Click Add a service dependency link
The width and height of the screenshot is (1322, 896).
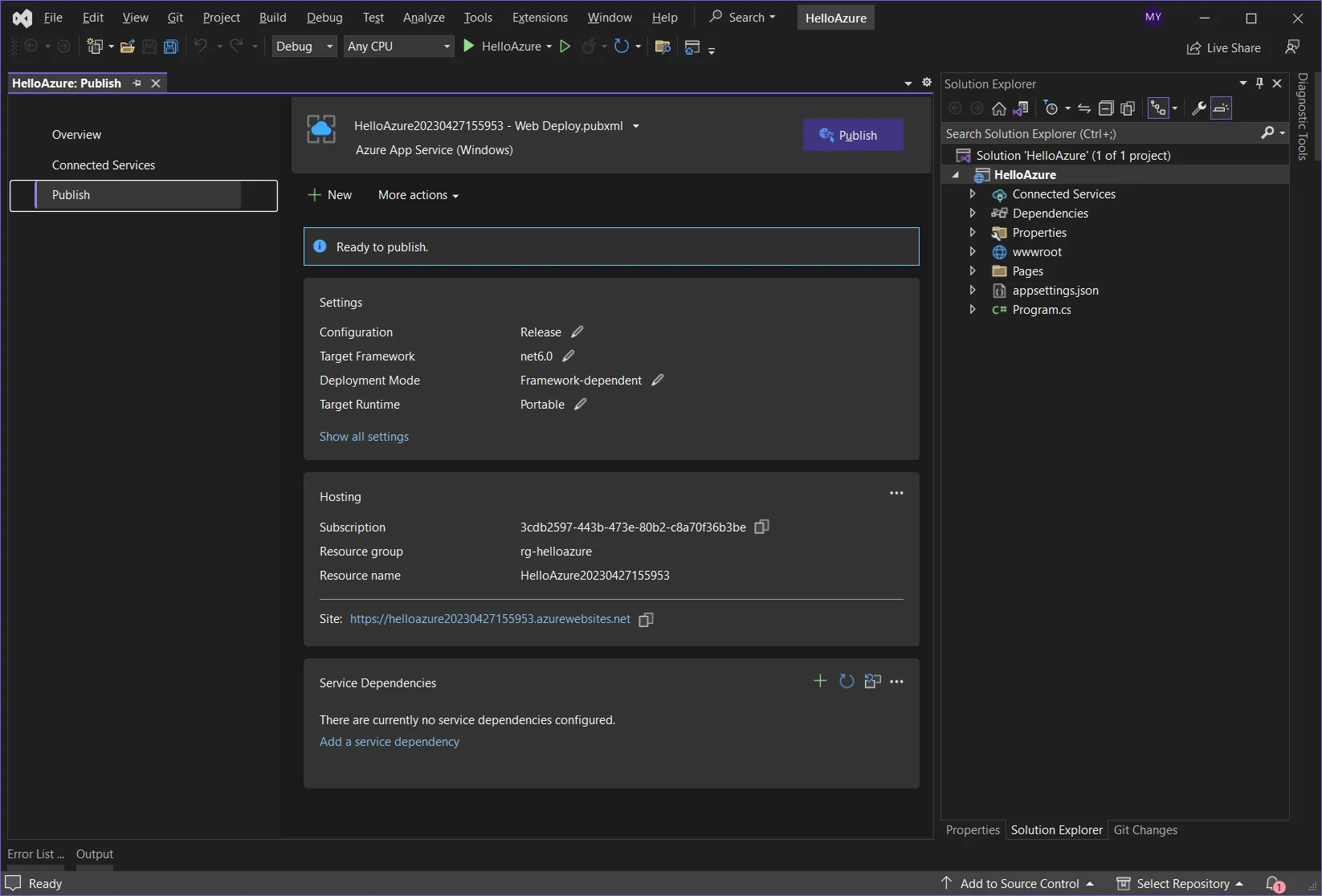pos(390,742)
